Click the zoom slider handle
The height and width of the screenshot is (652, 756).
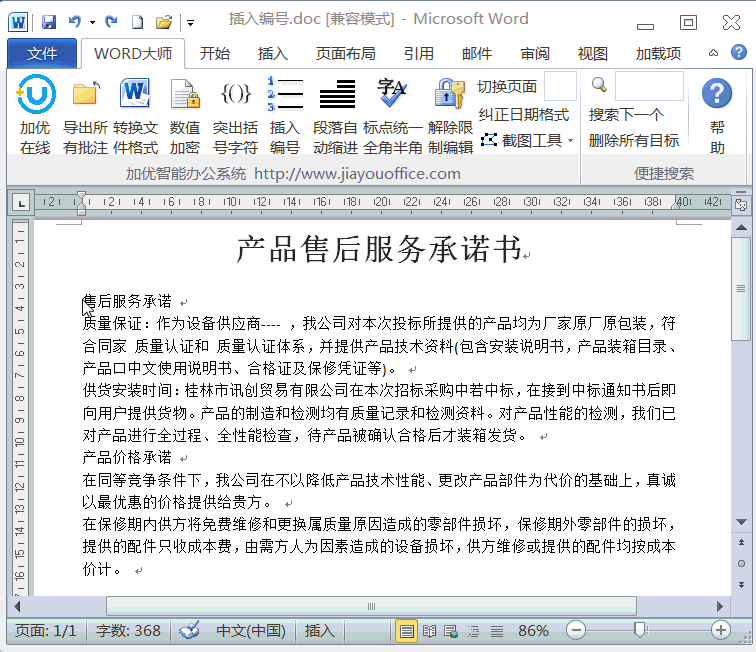coord(640,630)
